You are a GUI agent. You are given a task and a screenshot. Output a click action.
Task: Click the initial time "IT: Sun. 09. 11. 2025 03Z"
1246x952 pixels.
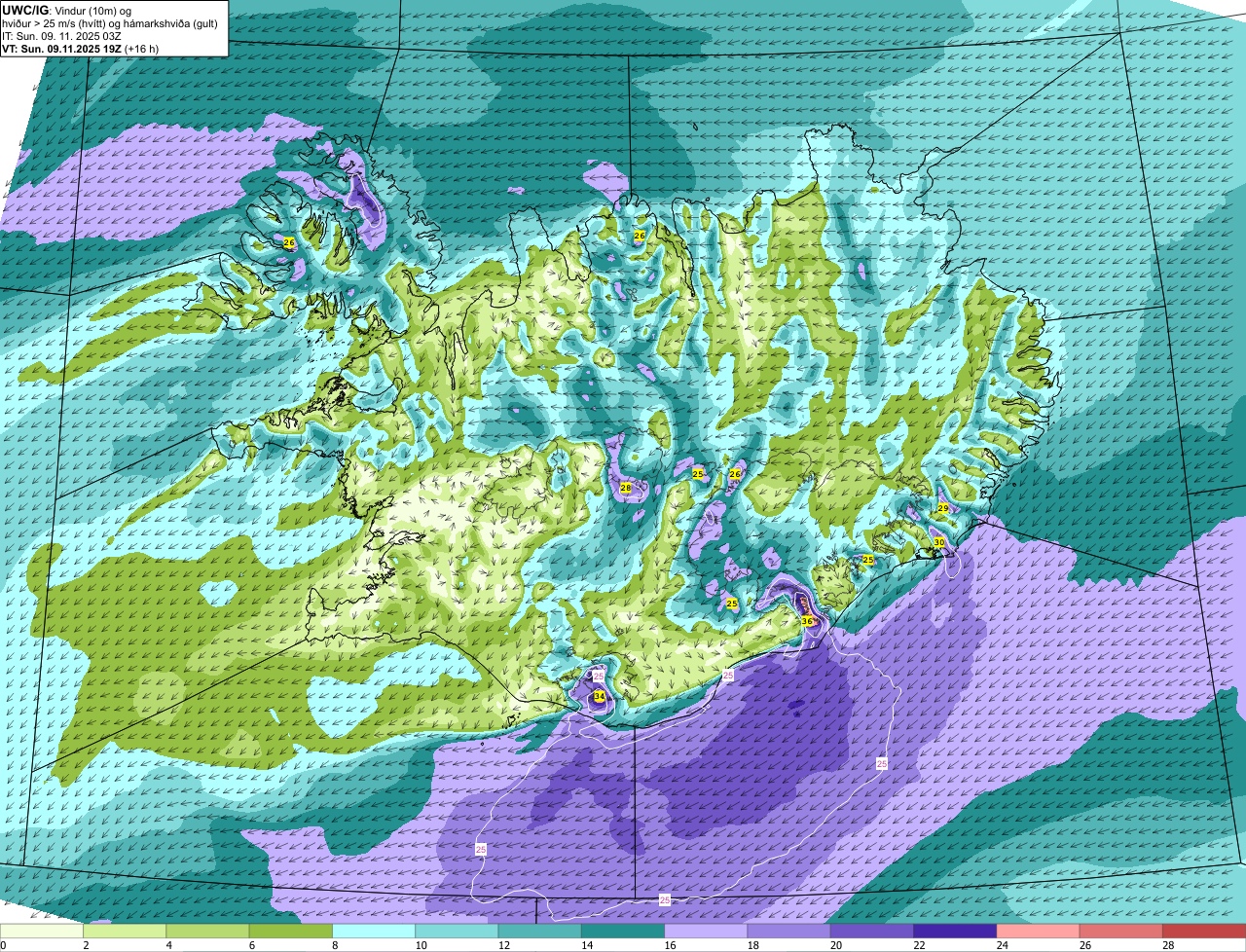tap(61, 36)
